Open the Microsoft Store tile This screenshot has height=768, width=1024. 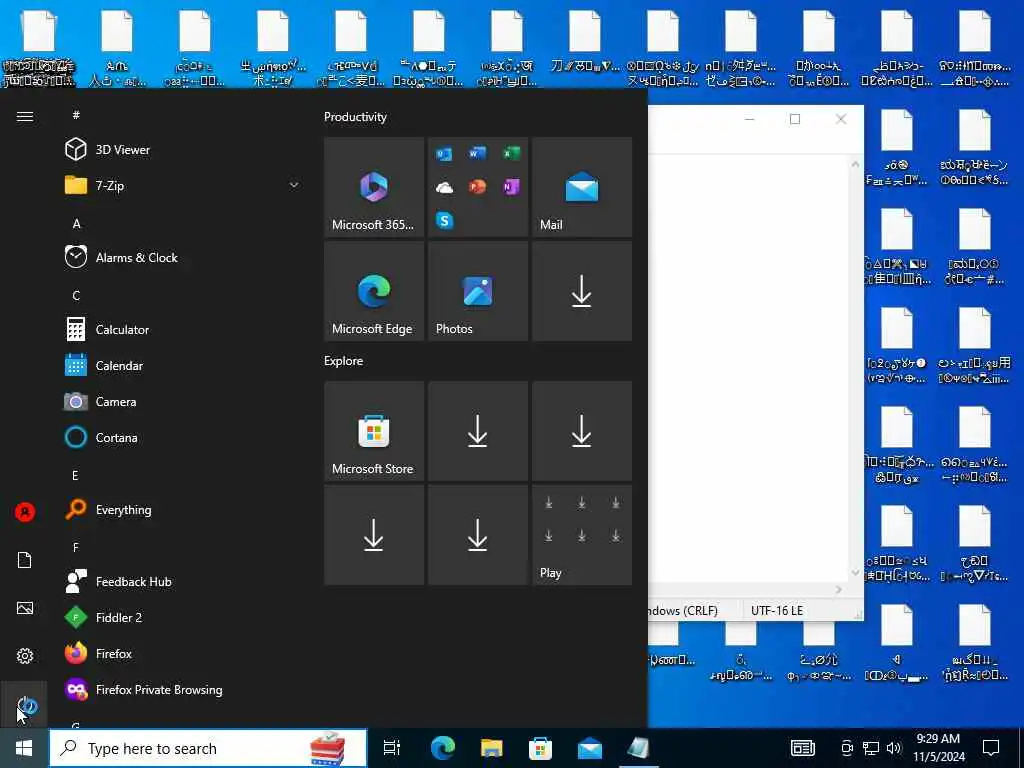point(374,431)
